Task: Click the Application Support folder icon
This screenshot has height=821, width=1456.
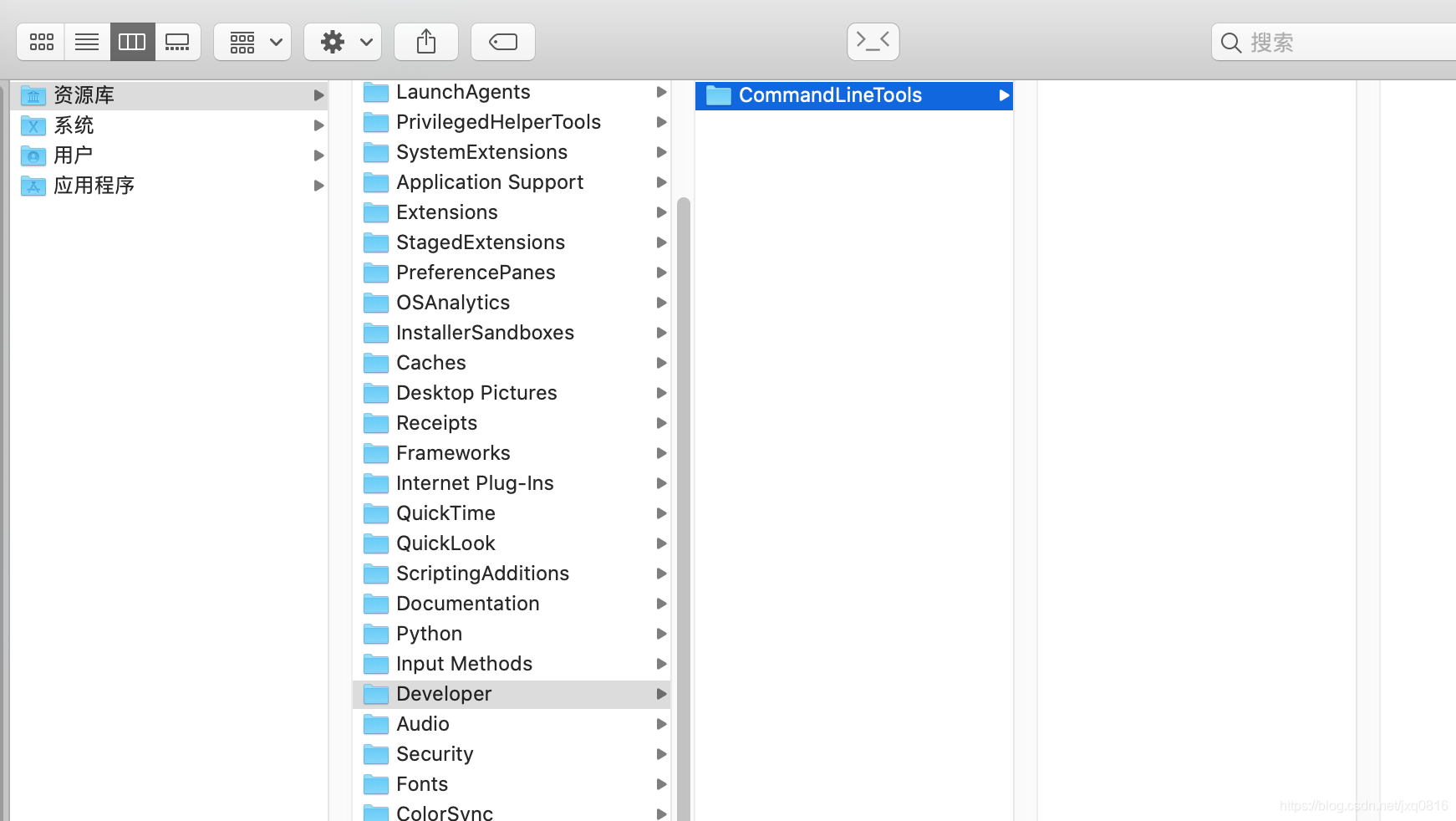Action: point(375,182)
